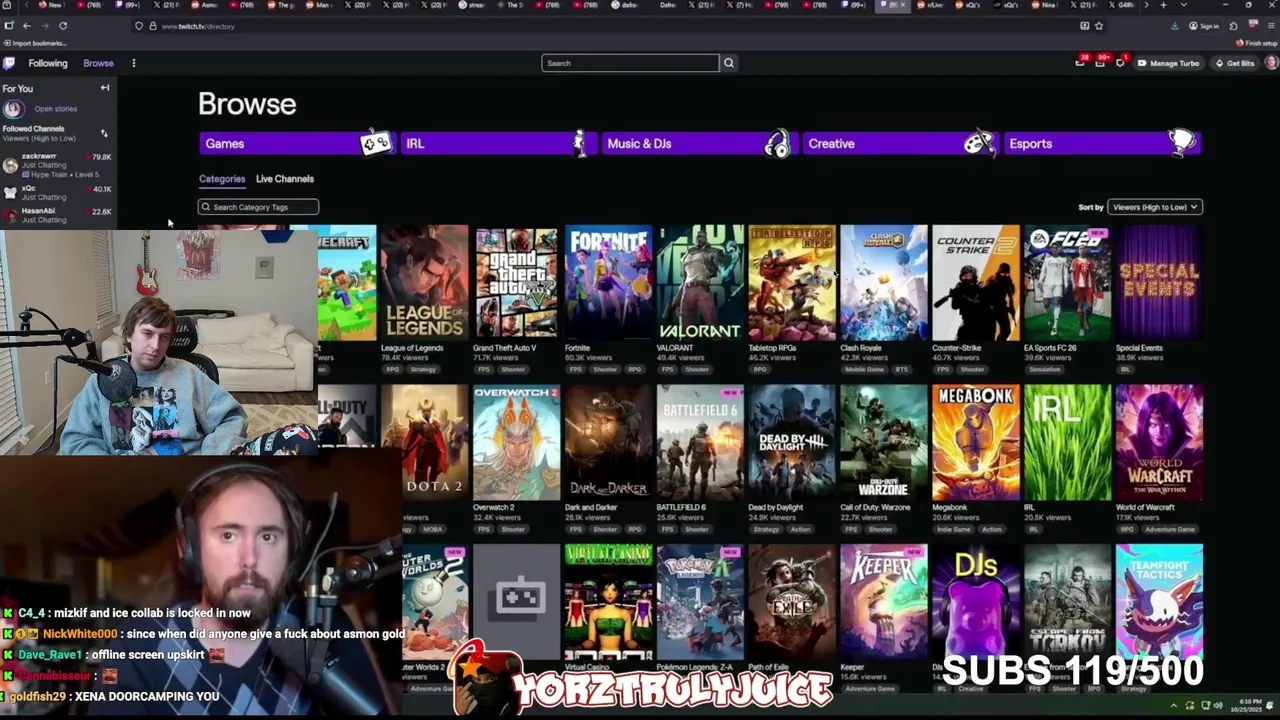Click the Twitch logo home icon
This screenshot has width=1280, height=720.
click(x=9, y=63)
